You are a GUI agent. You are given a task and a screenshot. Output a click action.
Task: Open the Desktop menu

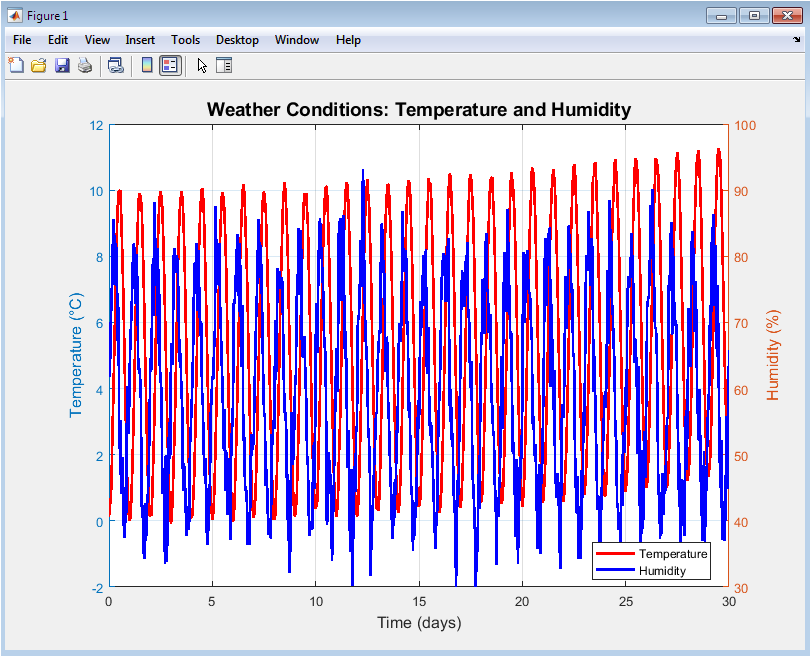(x=237, y=40)
